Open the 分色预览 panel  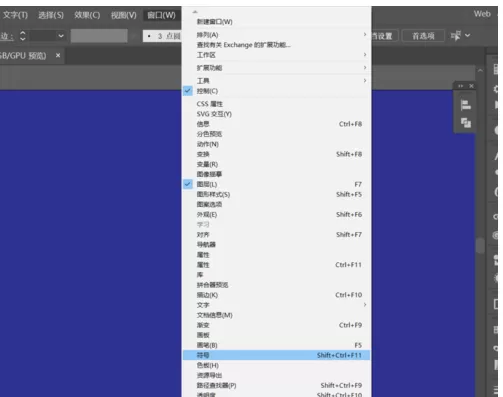click(x=277, y=134)
